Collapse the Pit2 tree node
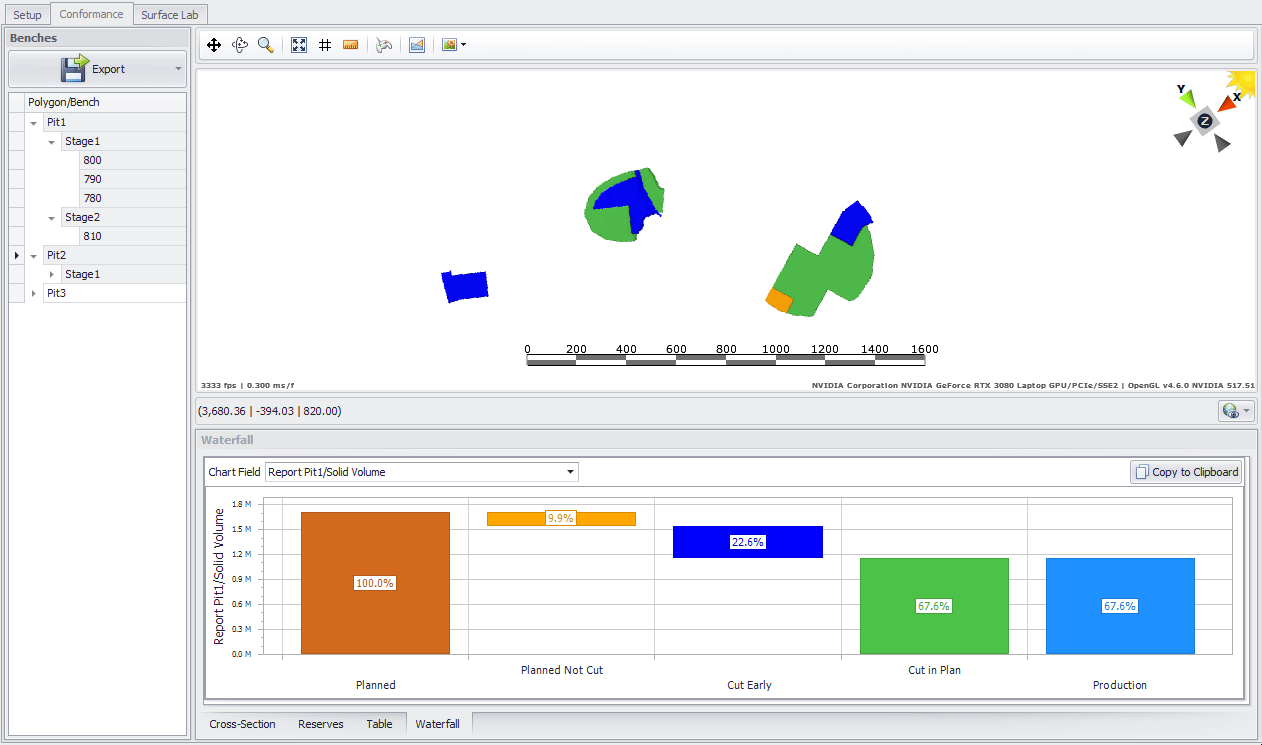 [34, 255]
